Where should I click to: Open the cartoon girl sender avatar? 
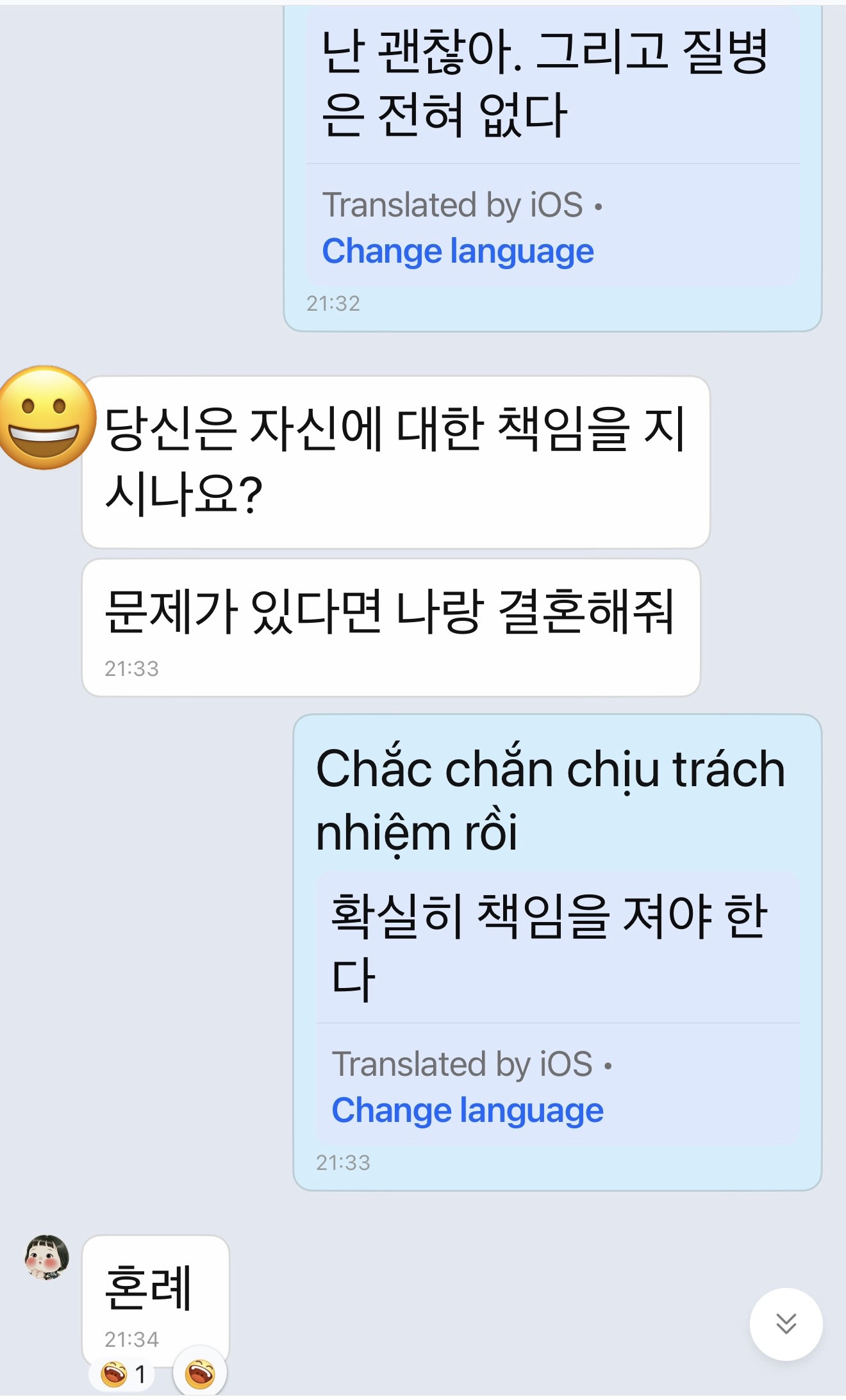(47, 1258)
